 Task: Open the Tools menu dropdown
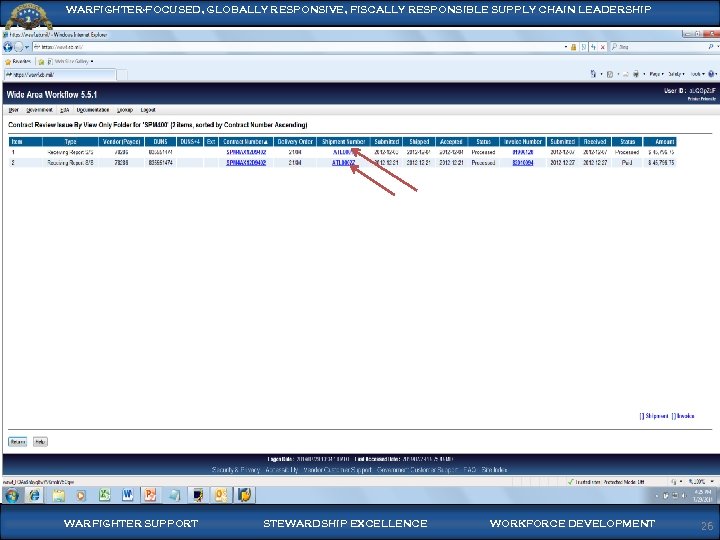click(697, 74)
